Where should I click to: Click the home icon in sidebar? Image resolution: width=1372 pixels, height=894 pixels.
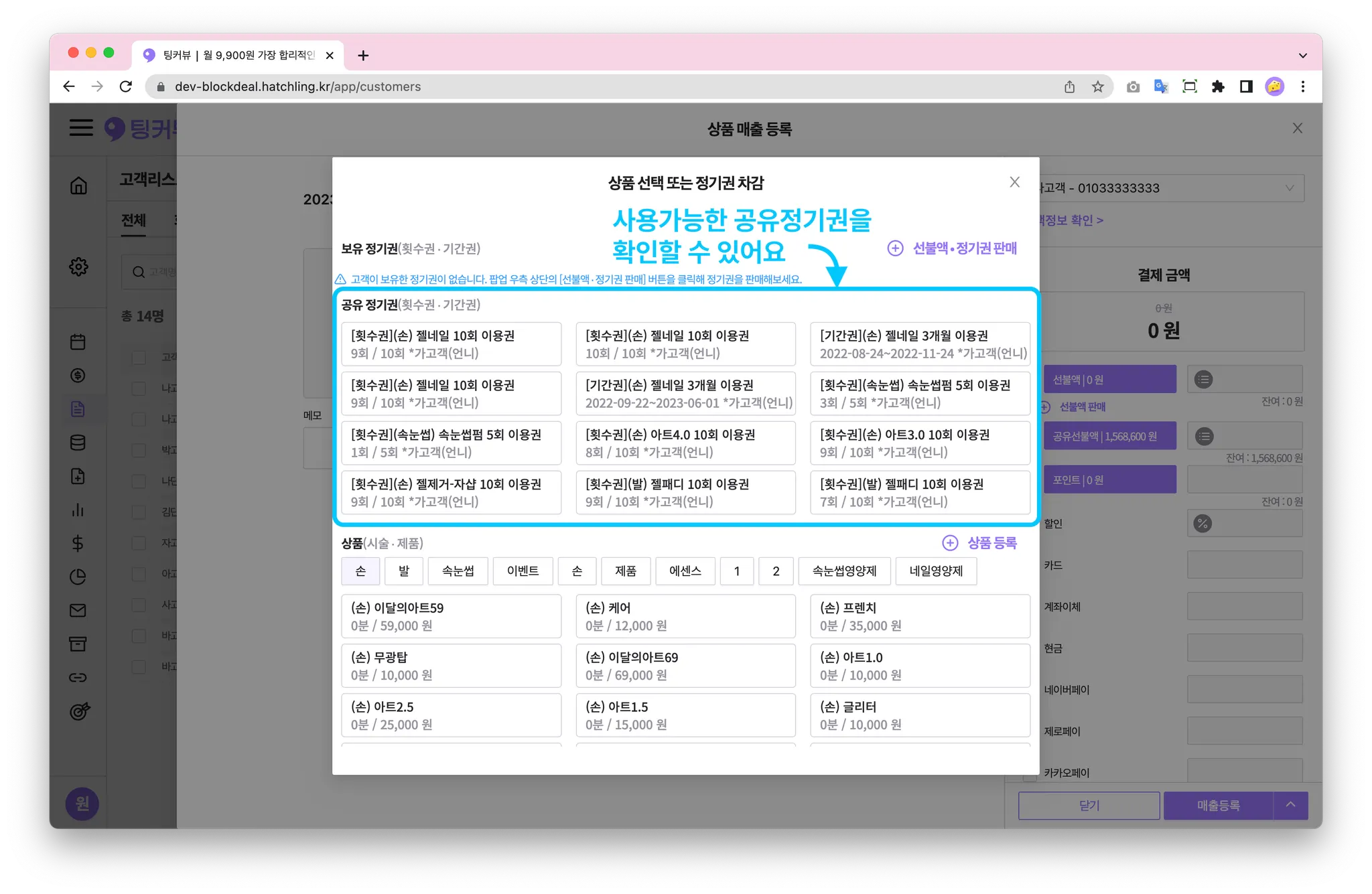coord(78,185)
